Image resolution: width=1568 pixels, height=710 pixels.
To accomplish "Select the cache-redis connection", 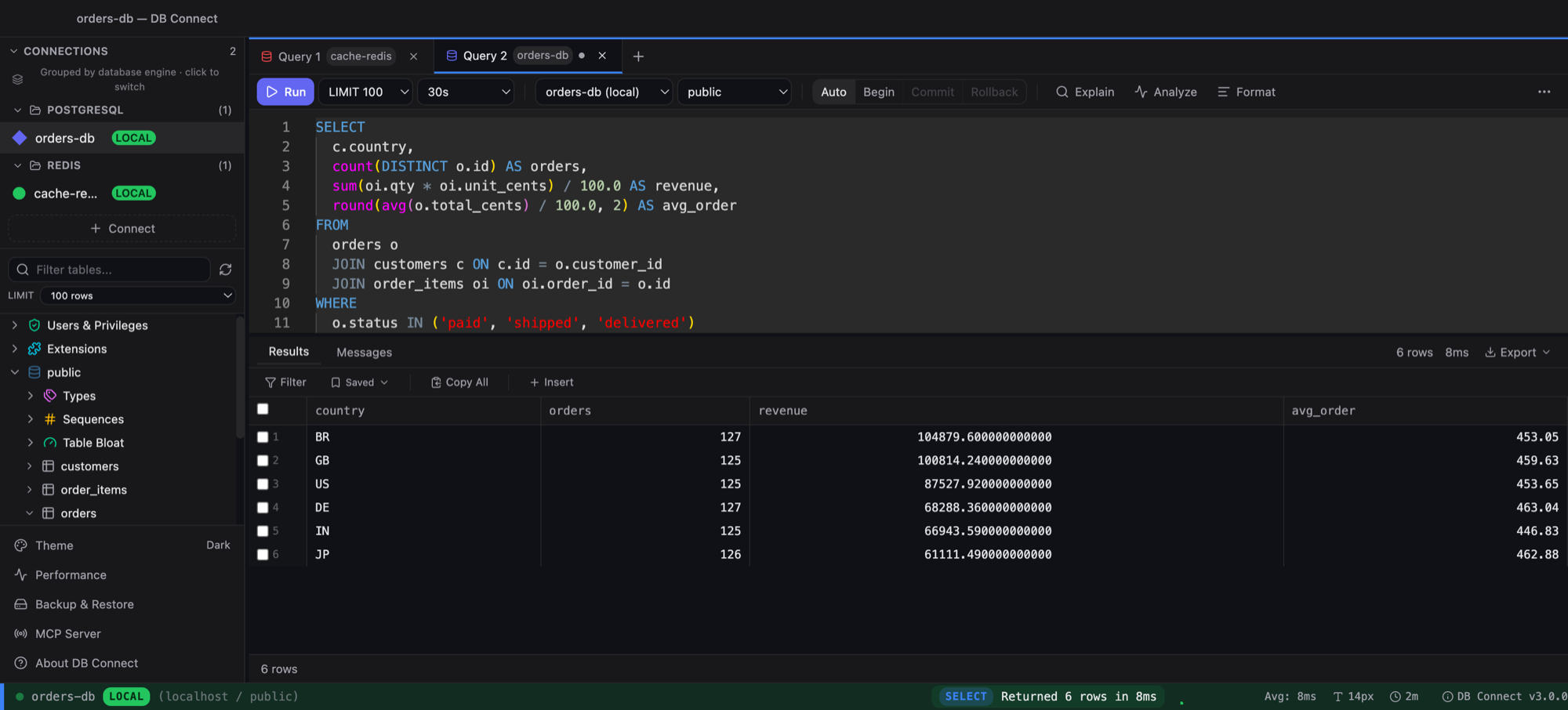I will click(x=122, y=194).
